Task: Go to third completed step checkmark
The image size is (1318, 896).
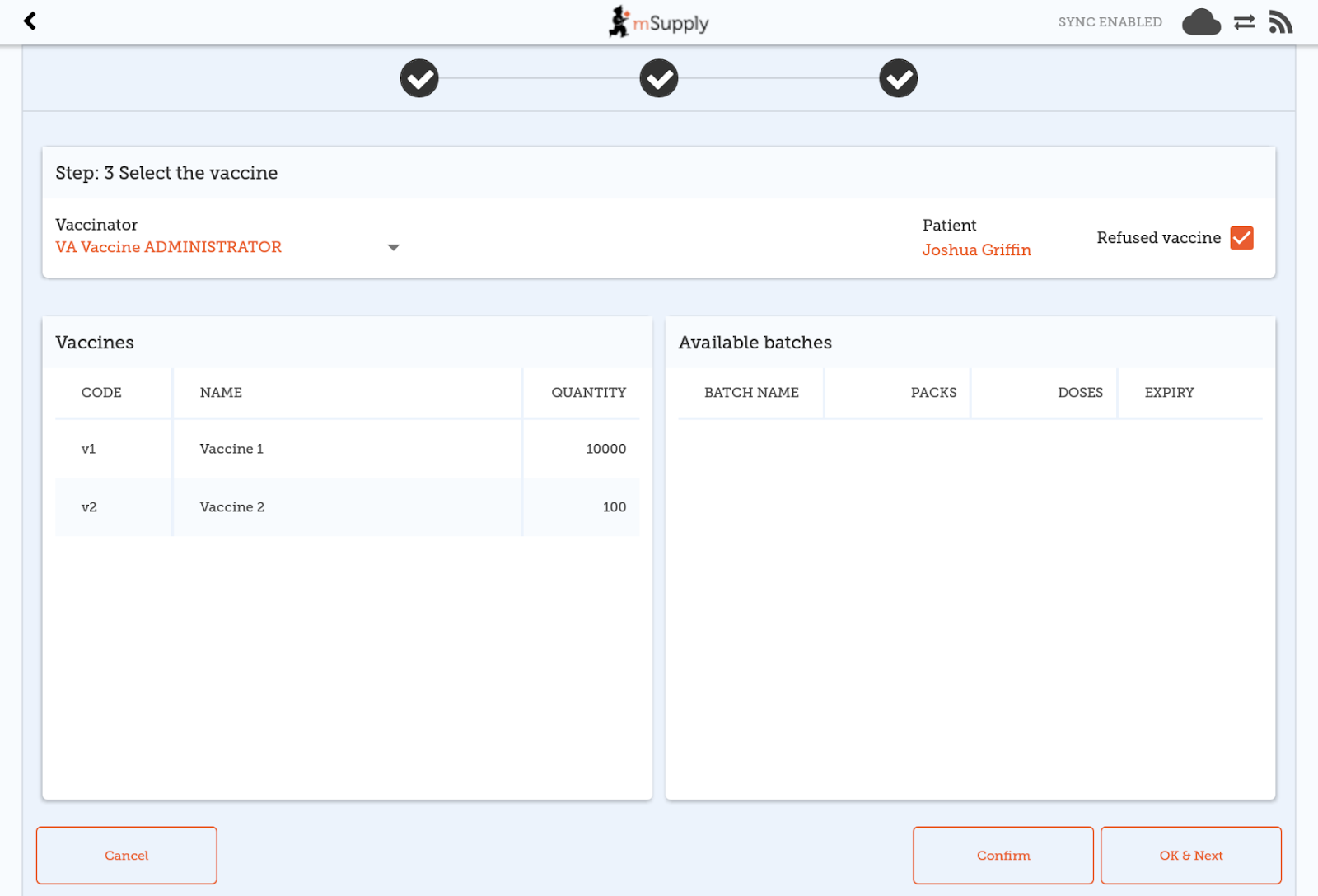Action: pyautogui.click(x=898, y=79)
